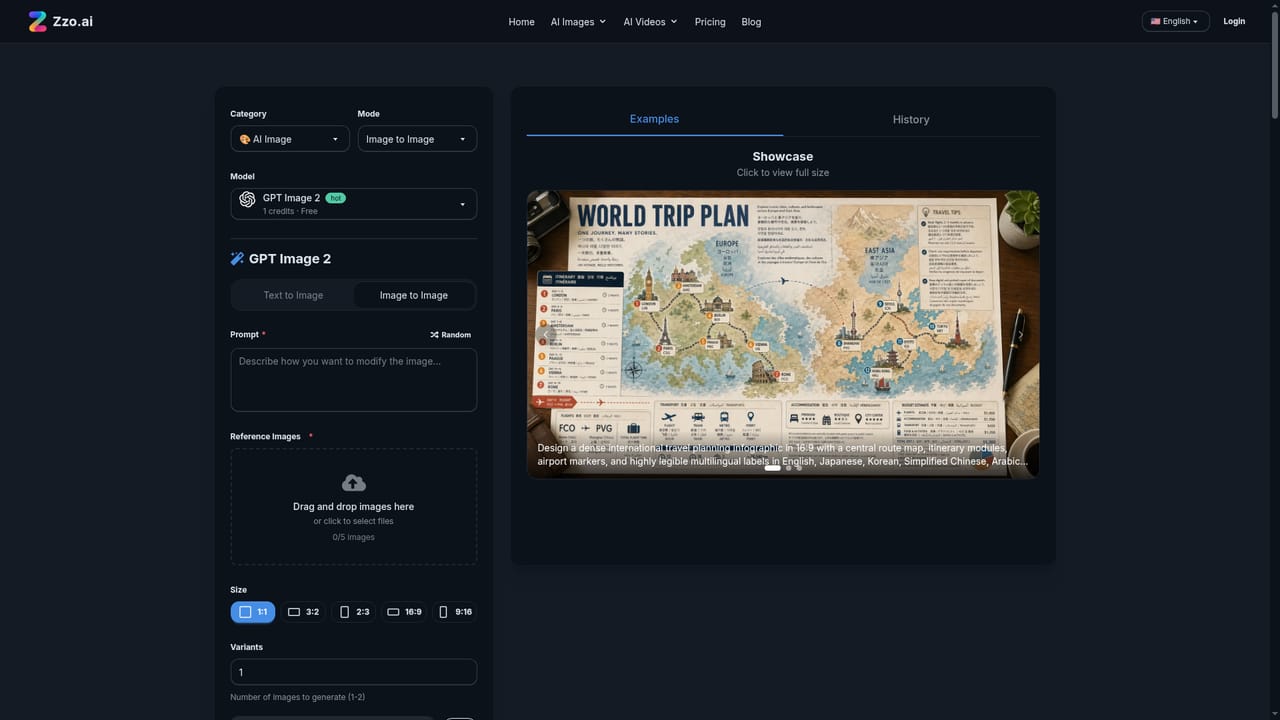
Task: Click the reference images drop zone
Action: 353,507
